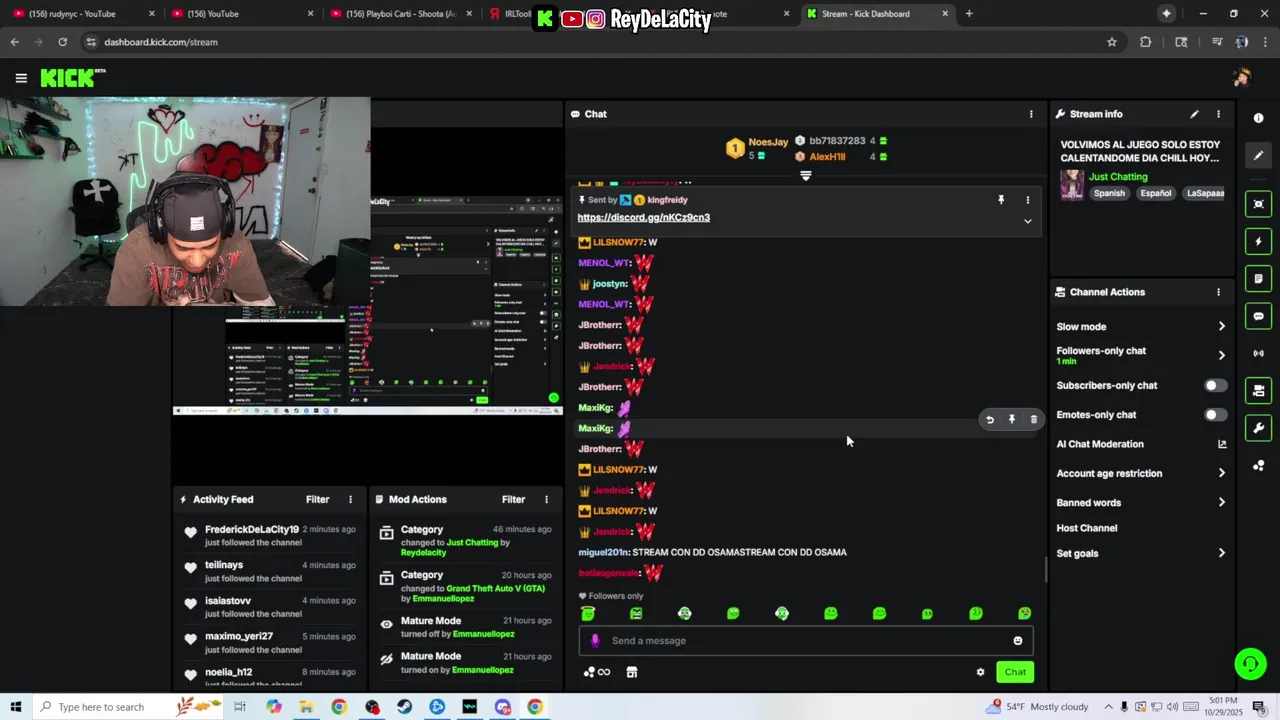Expand Account age restriction settings
This screenshot has height=720, width=1280.
point(1221,473)
